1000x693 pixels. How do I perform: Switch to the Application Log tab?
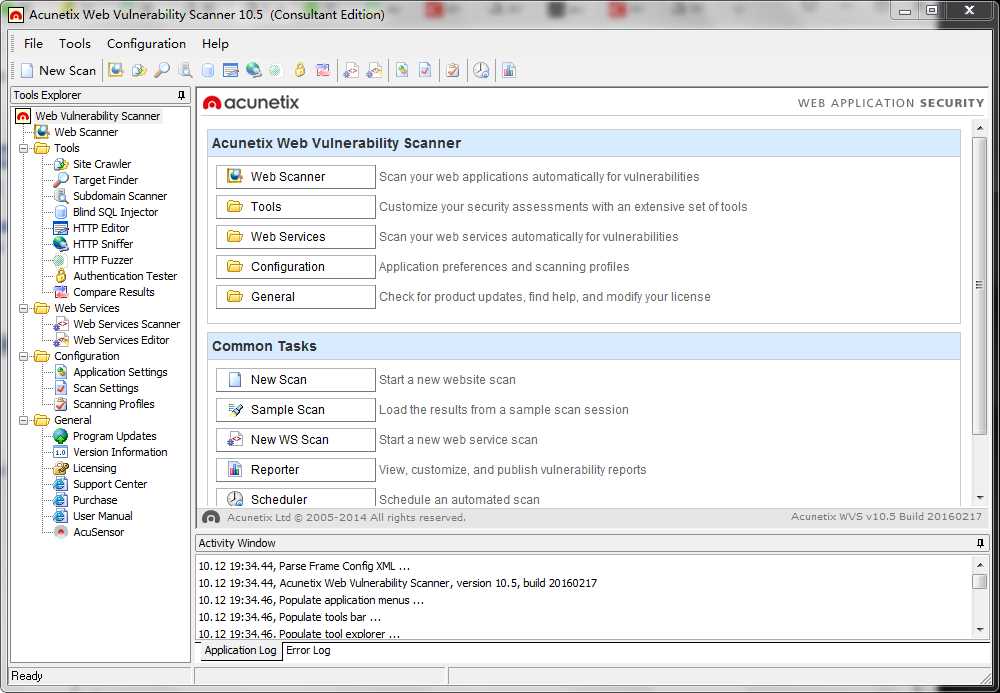(x=240, y=650)
